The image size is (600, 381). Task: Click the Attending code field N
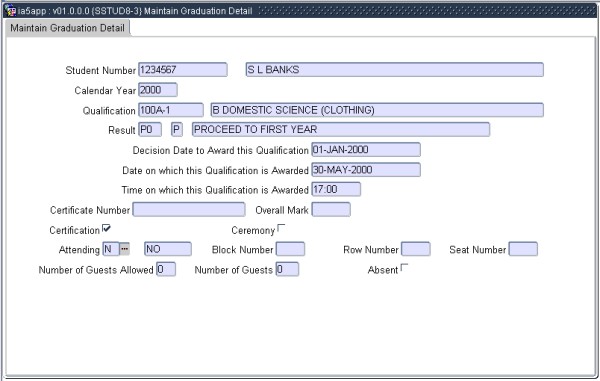click(x=111, y=249)
